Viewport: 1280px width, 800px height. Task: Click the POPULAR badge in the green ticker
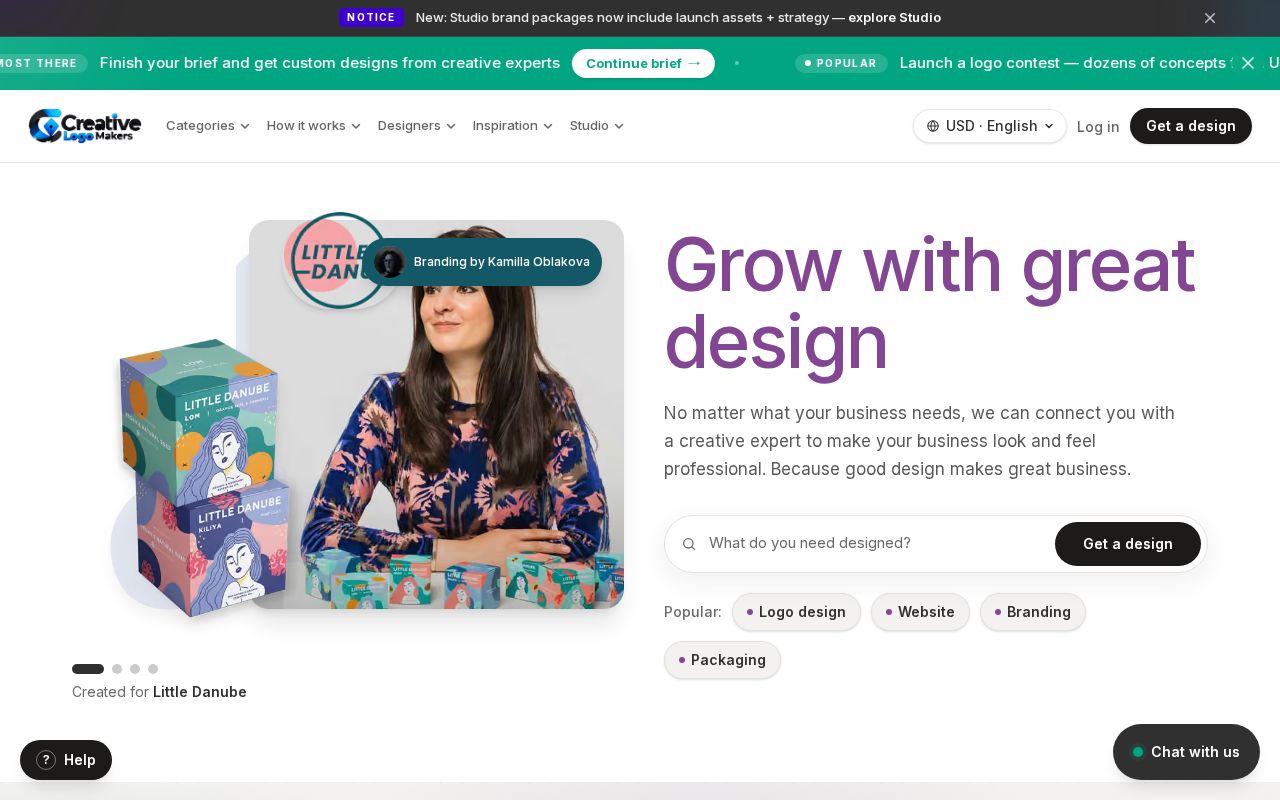(841, 63)
